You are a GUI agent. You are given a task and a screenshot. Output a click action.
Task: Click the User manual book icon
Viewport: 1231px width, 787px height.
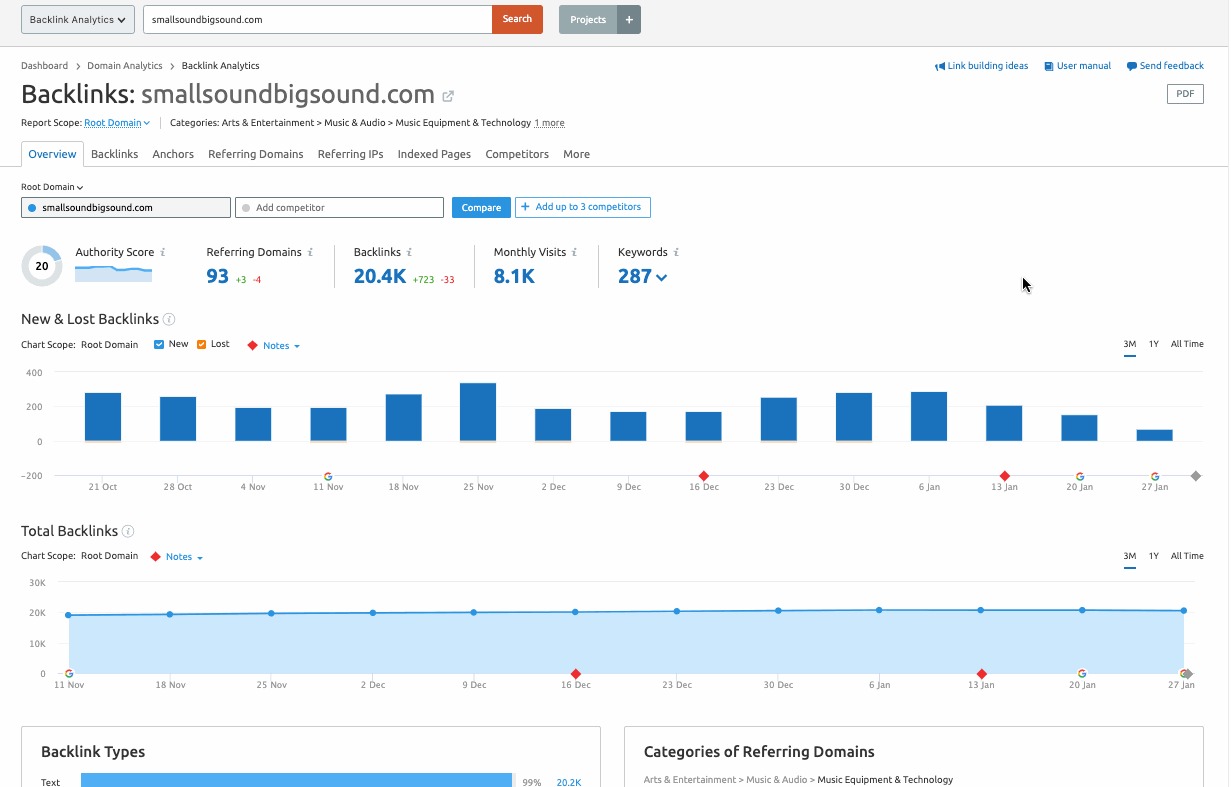(1049, 66)
